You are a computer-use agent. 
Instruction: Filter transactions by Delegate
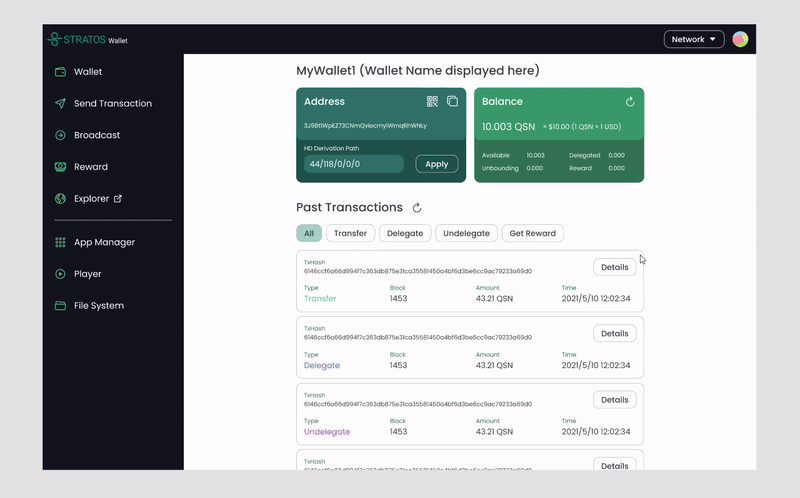click(x=405, y=233)
